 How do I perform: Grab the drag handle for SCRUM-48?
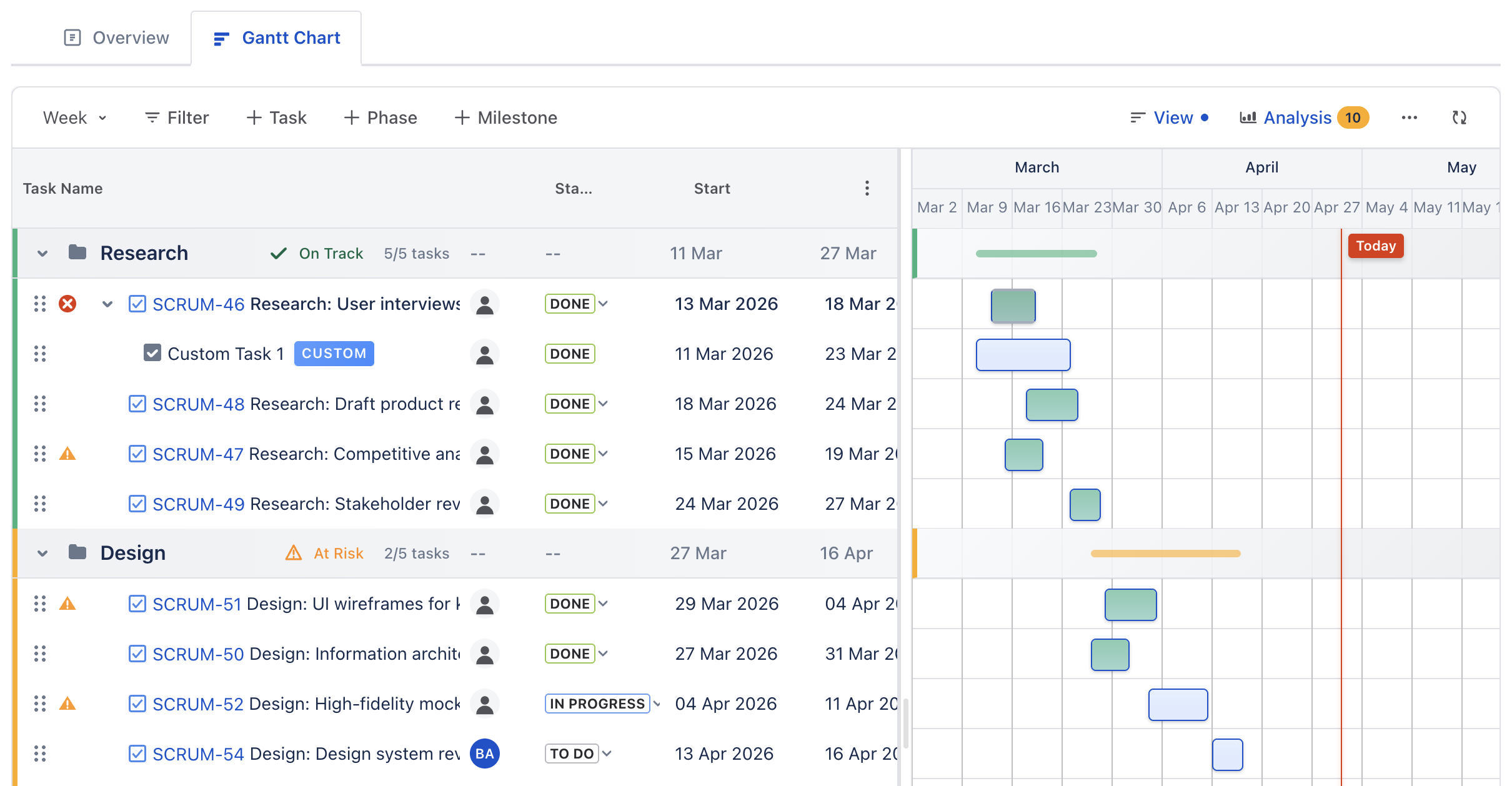[40, 404]
